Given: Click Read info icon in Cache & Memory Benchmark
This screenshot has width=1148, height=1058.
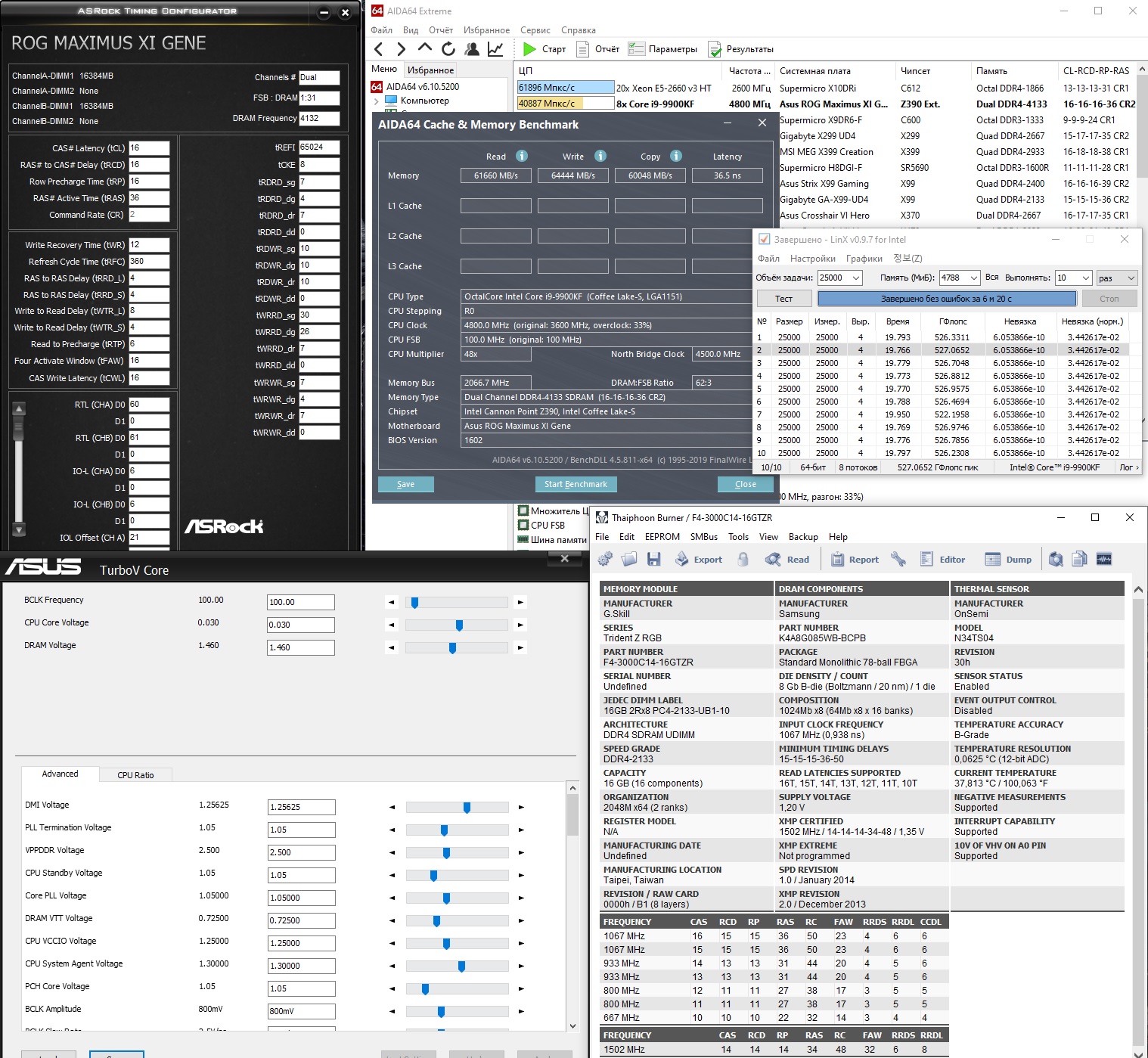Looking at the screenshot, I should (x=522, y=156).
